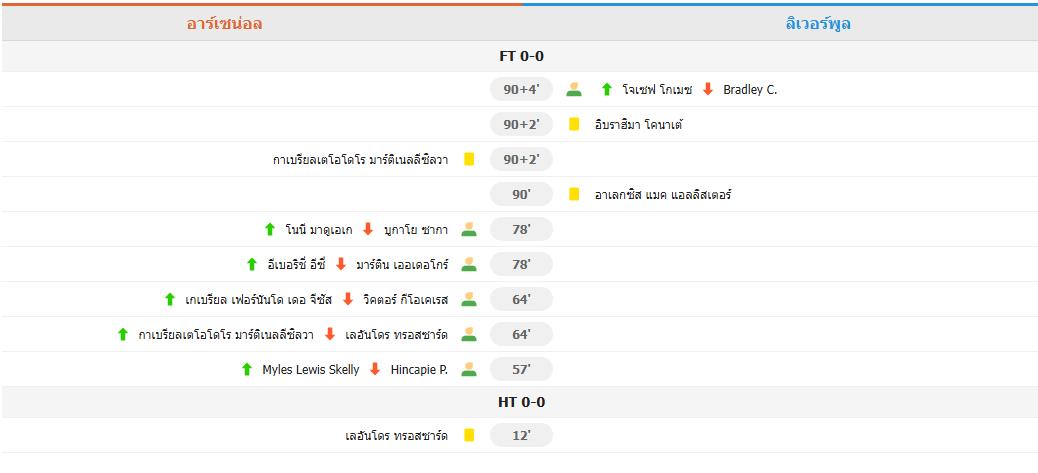Click the 90+2' badge in Martinelli's yellow card row
The height and width of the screenshot is (473, 1038).
(521, 159)
